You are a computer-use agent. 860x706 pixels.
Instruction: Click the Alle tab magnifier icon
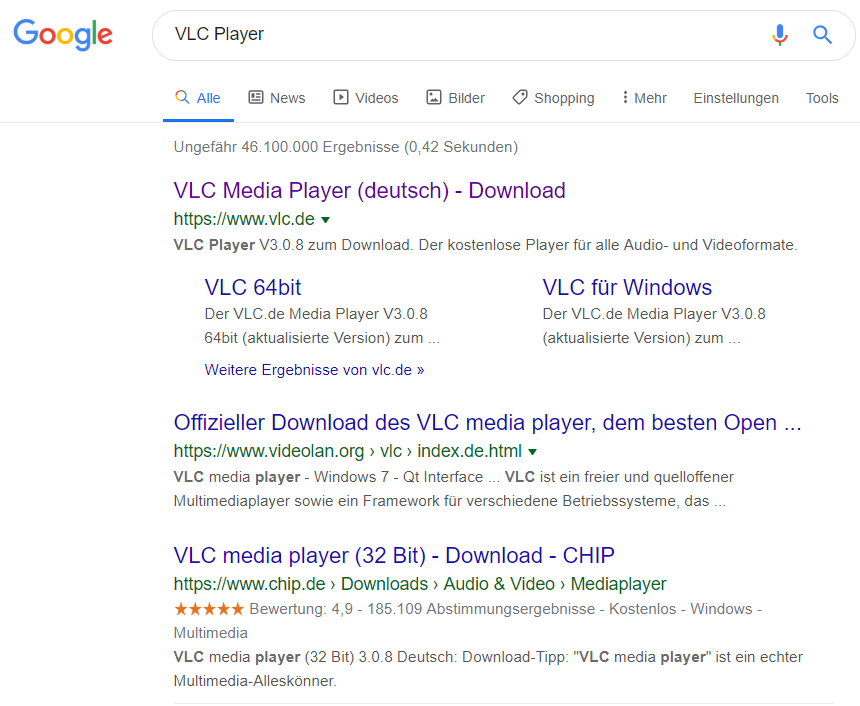pos(182,97)
